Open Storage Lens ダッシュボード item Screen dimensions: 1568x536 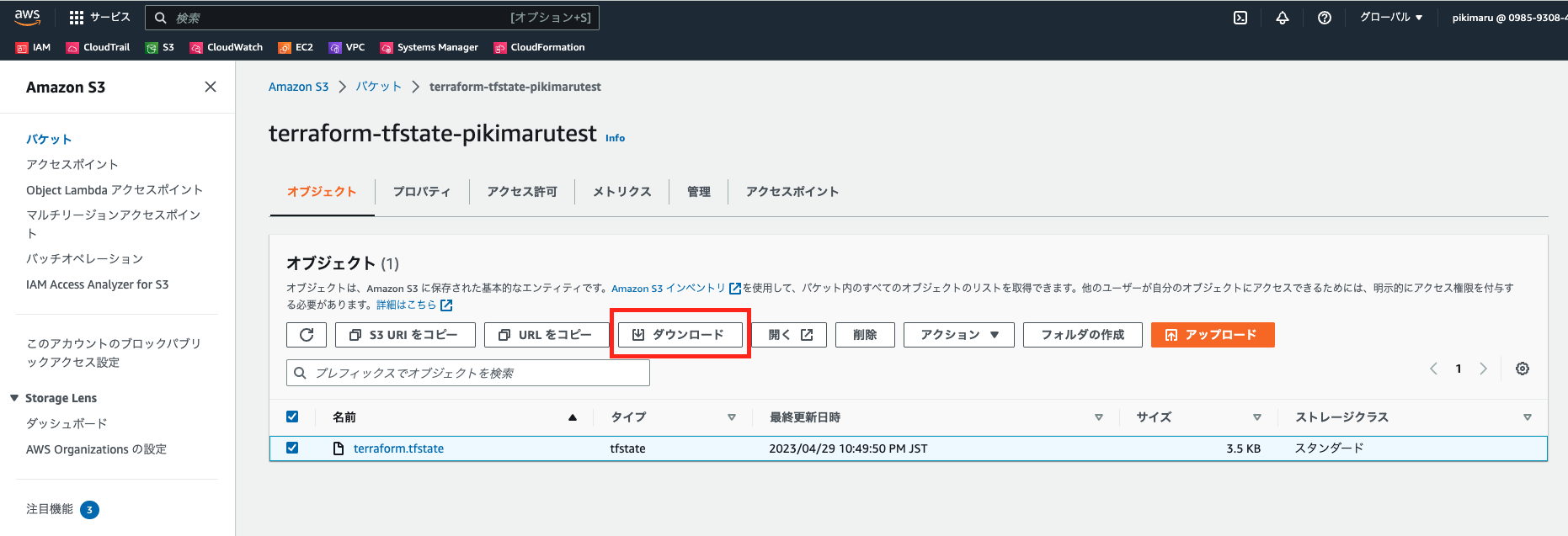point(67,423)
